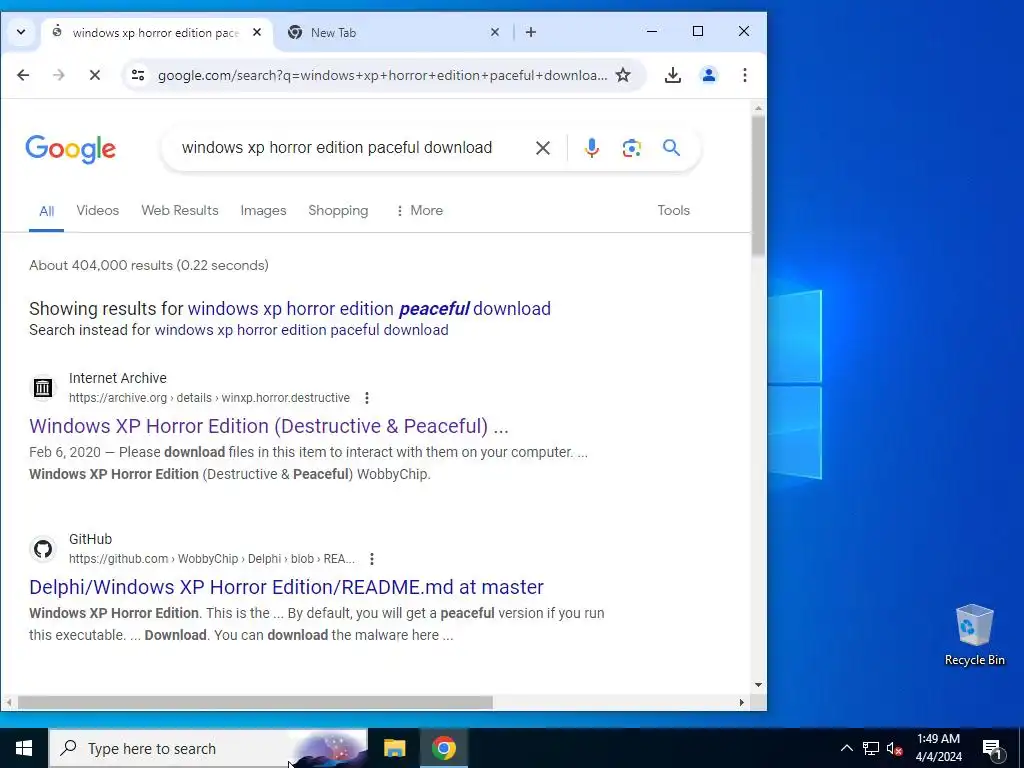Open archive.org result options three dots
Viewport: 1024px width, 768px height.
click(x=367, y=398)
